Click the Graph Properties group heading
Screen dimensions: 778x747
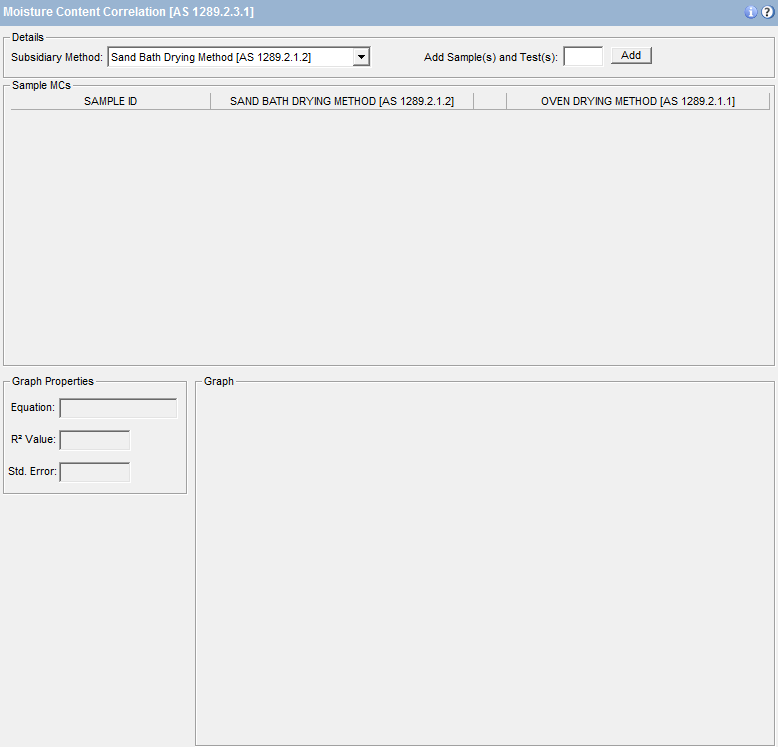coord(53,381)
